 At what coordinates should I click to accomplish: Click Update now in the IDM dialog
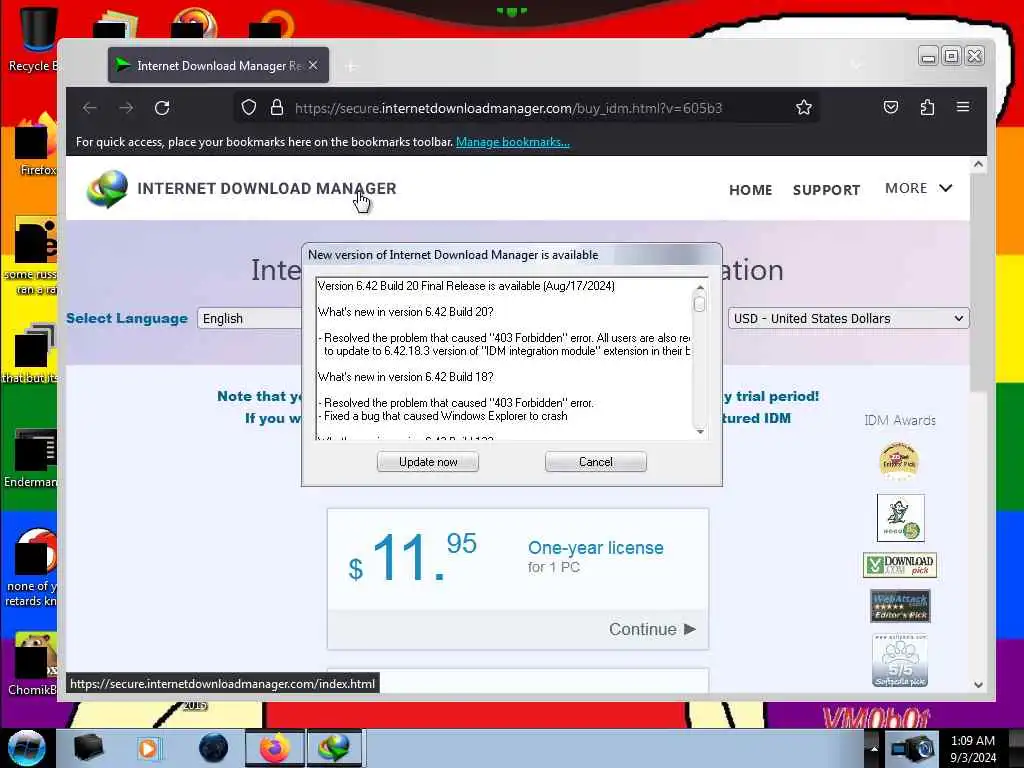(428, 462)
